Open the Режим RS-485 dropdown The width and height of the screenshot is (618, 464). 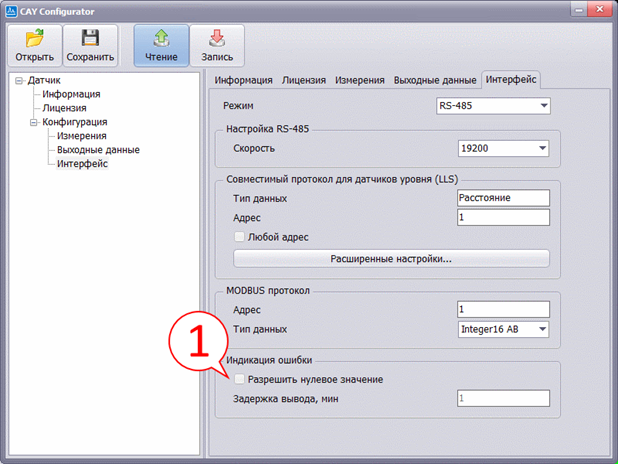pyautogui.click(x=494, y=105)
